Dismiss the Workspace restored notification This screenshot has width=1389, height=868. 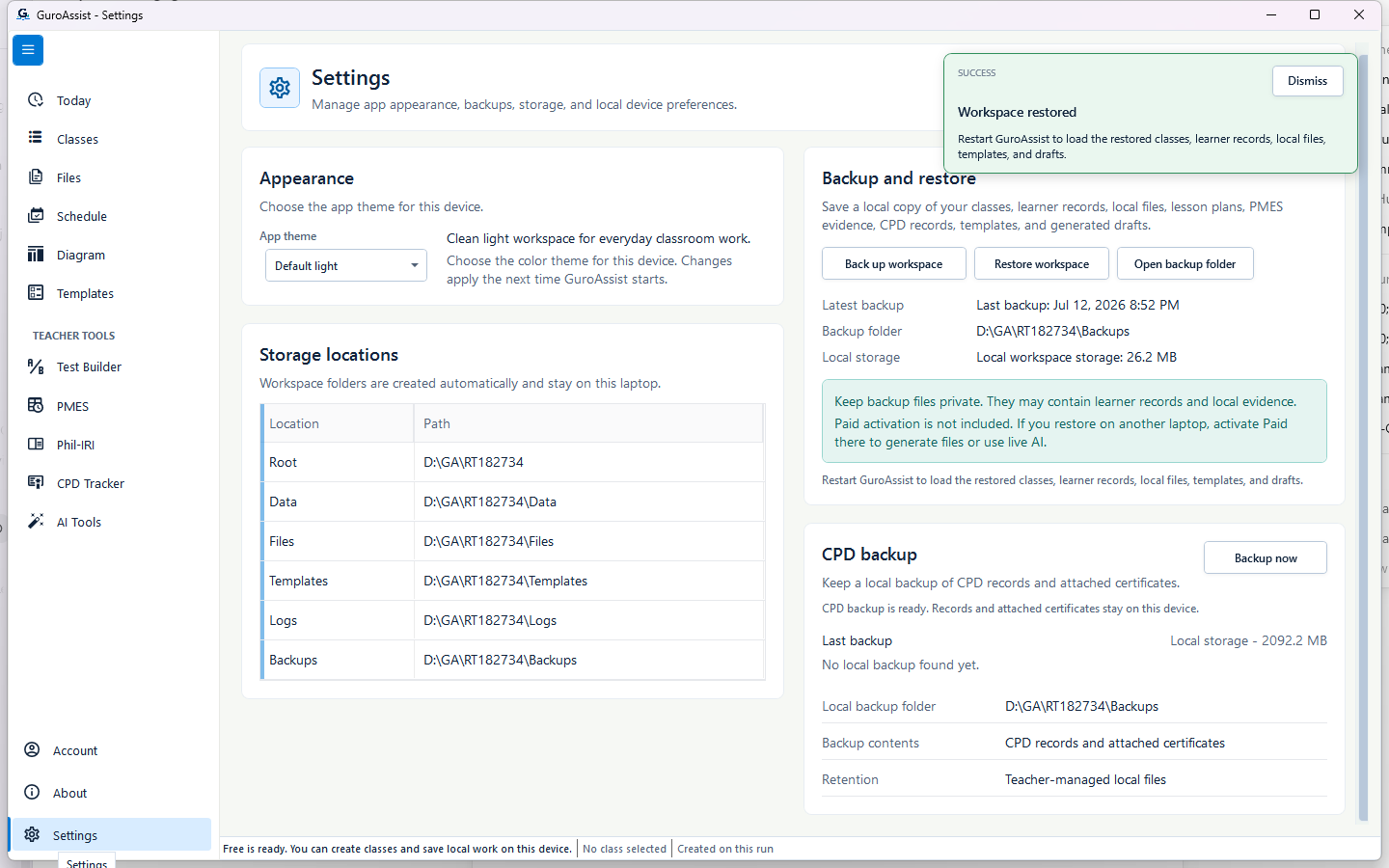(1307, 81)
